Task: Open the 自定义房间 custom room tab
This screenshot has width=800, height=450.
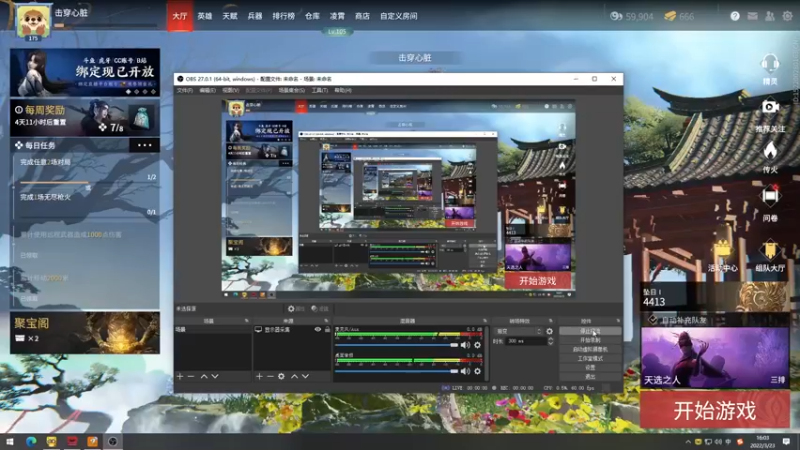Action: [x=398, y=16]
